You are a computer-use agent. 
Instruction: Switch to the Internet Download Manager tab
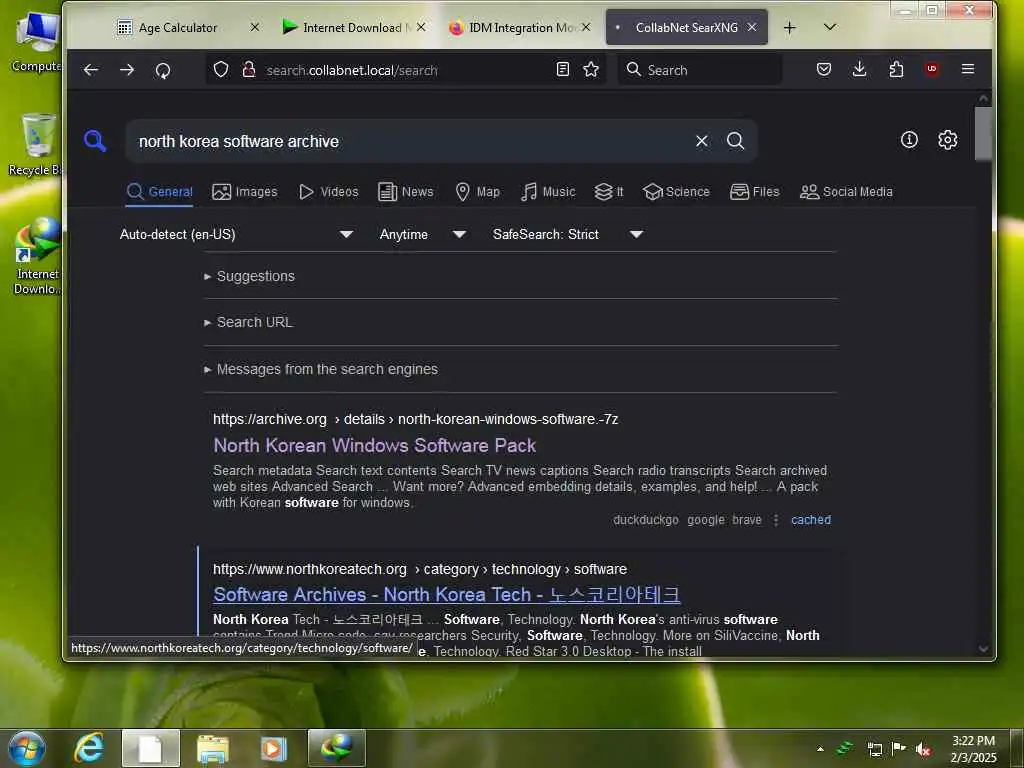[351, 27]
